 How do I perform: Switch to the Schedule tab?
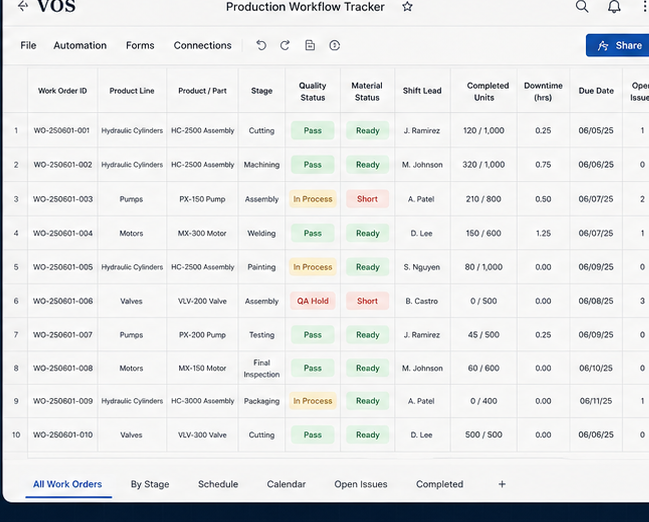[x=218, y=484]
